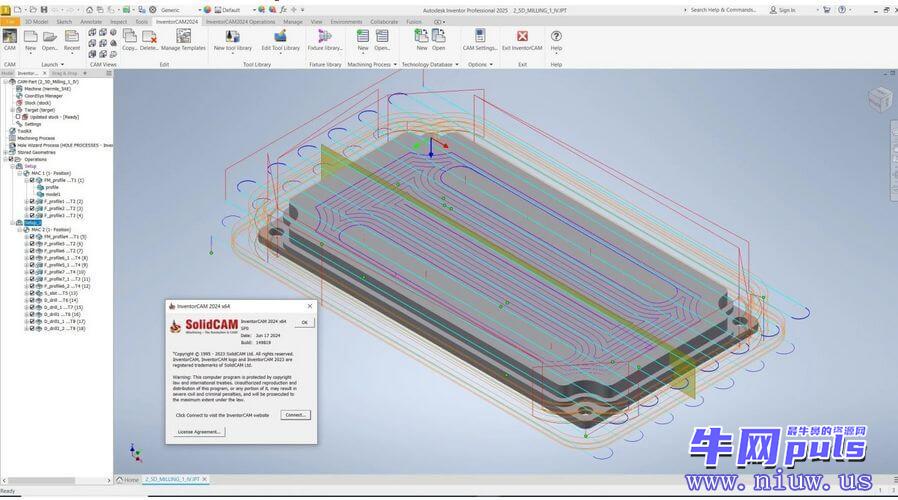Collapse the MAC 1 (1- Position) node
This screenshot has width=898, height=500.
19,173
